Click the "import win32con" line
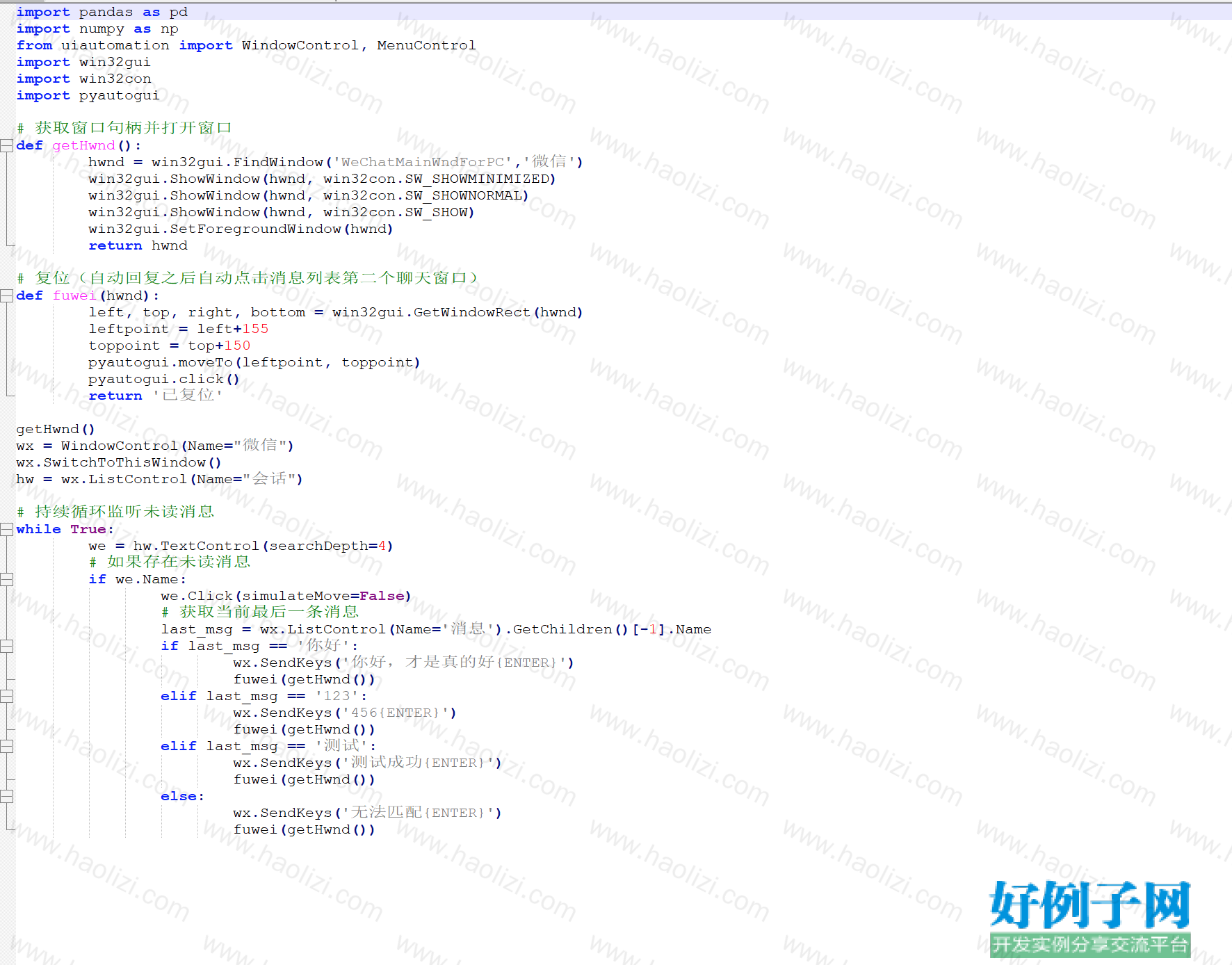 83,79
